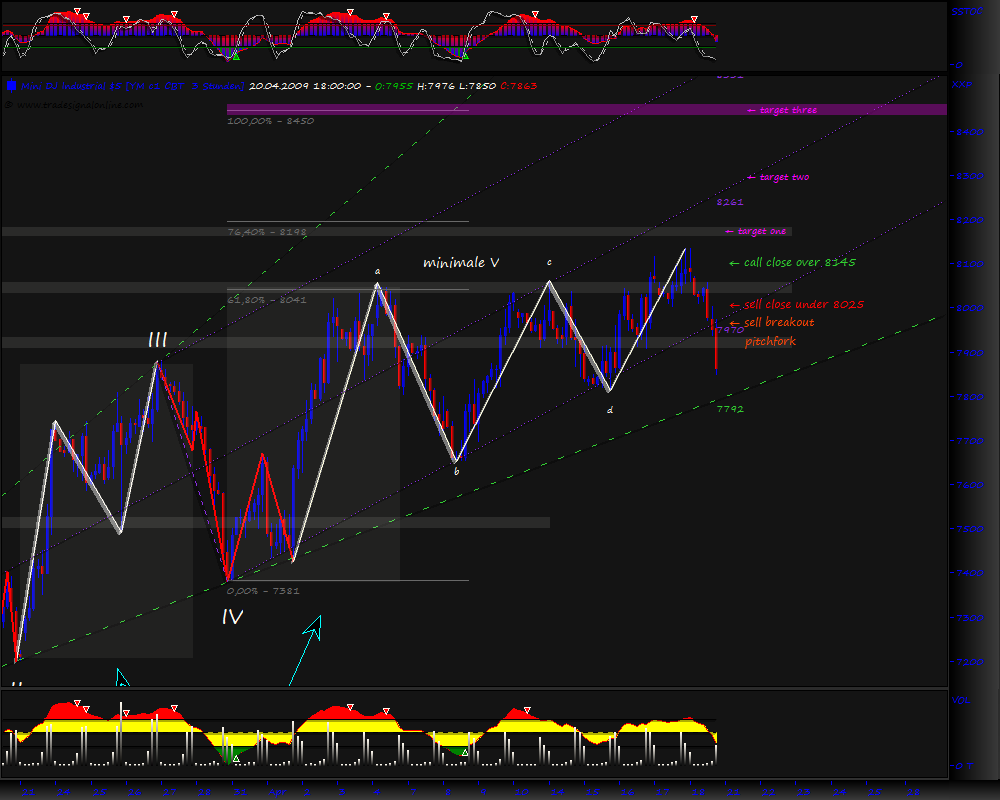This screenshot has width=1000, height=800.
Task: Select the minimale V wave label
Action: click(461, 262)
